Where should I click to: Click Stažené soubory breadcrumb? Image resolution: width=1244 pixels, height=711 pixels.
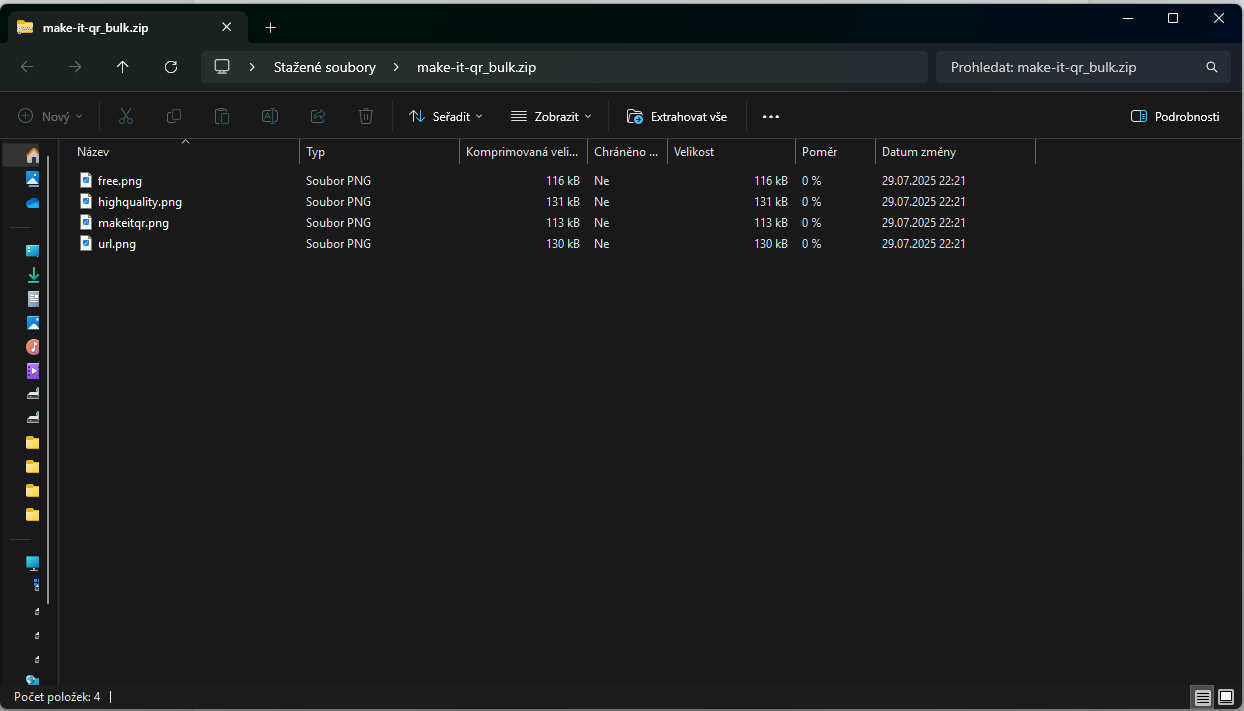[325, 67]
